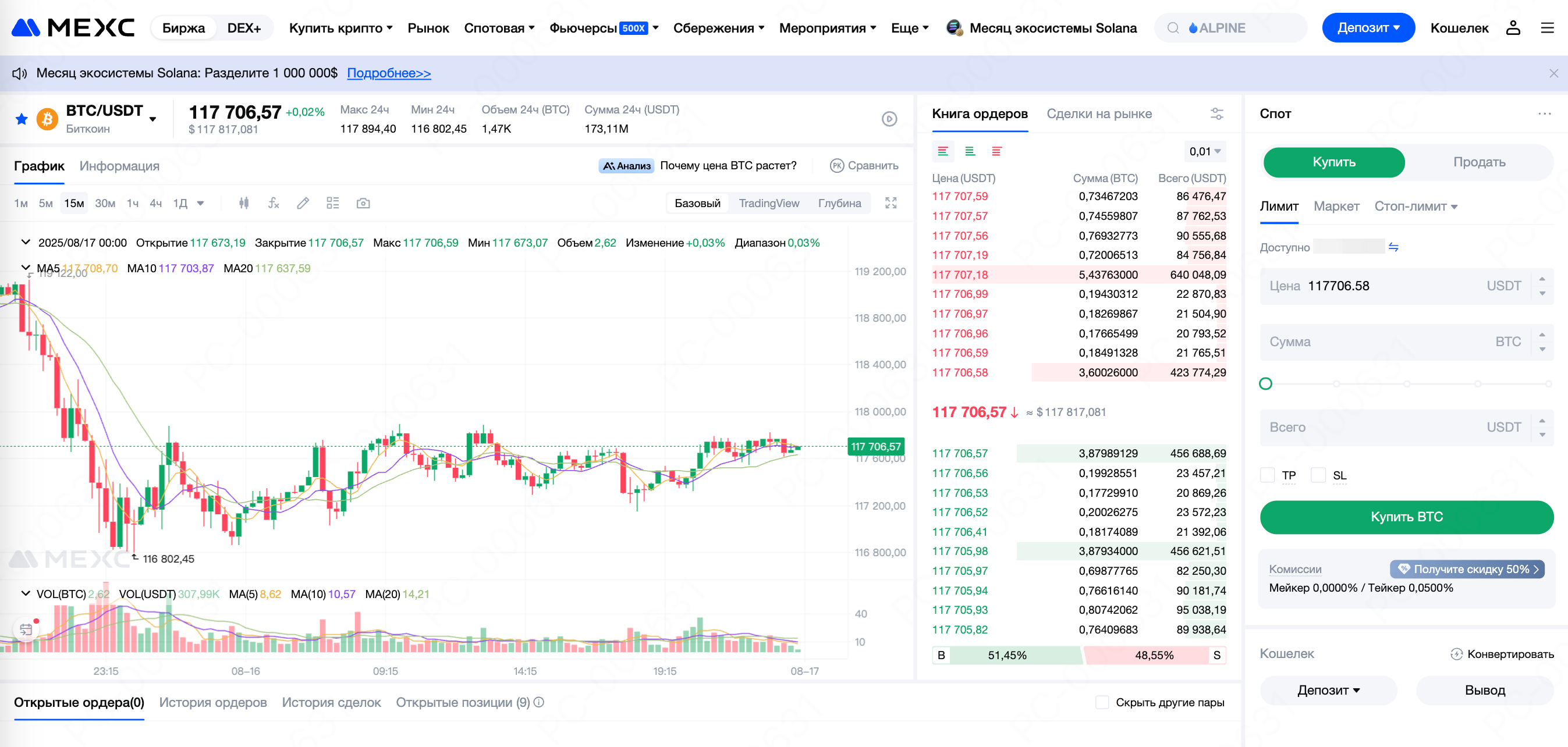The width and height of the screenshot is (1568, 747).
Task: Open the Order history tab
Action: point(213,703)
